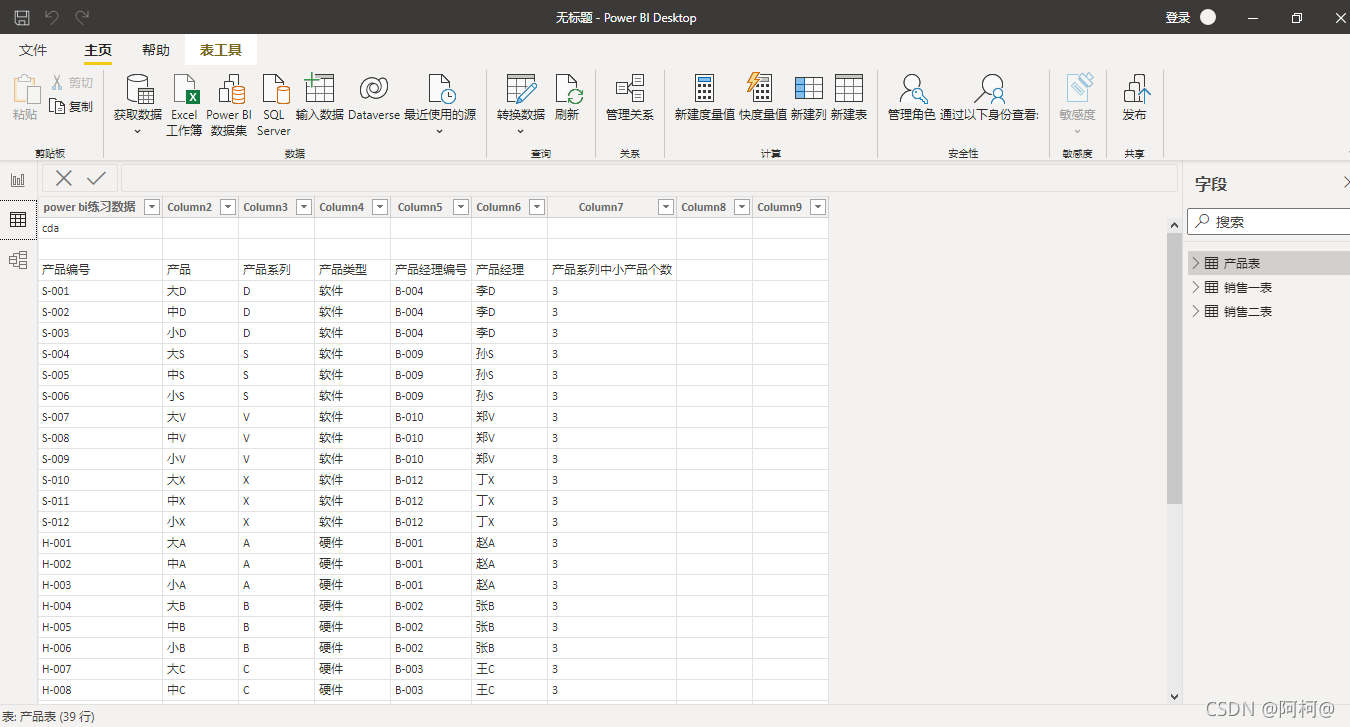Expand the 产品表 table in fields

1194,263
